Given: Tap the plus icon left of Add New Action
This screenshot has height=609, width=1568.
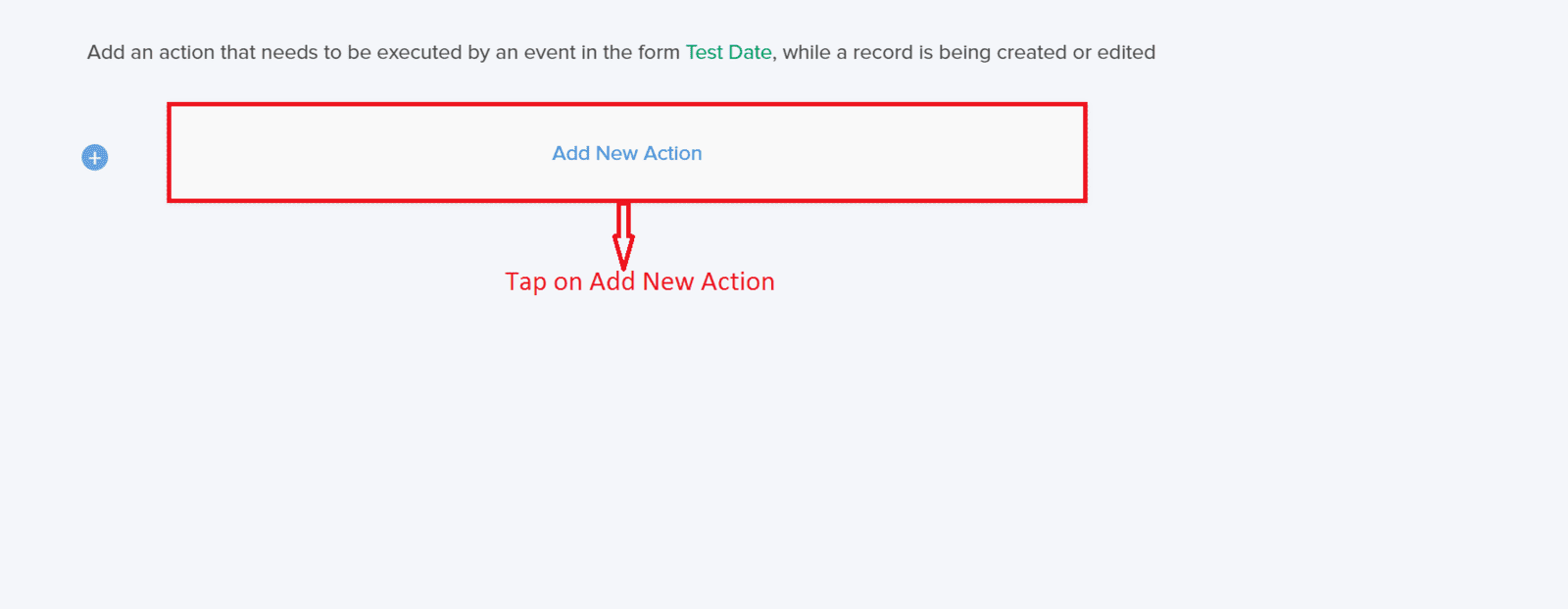Looking at the screenshot, I should [x=95, y=157].
